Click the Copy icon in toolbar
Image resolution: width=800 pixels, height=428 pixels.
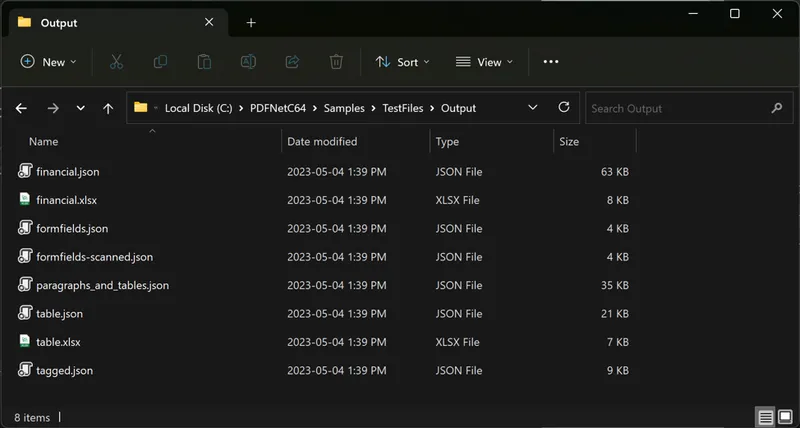coord(160,62)
